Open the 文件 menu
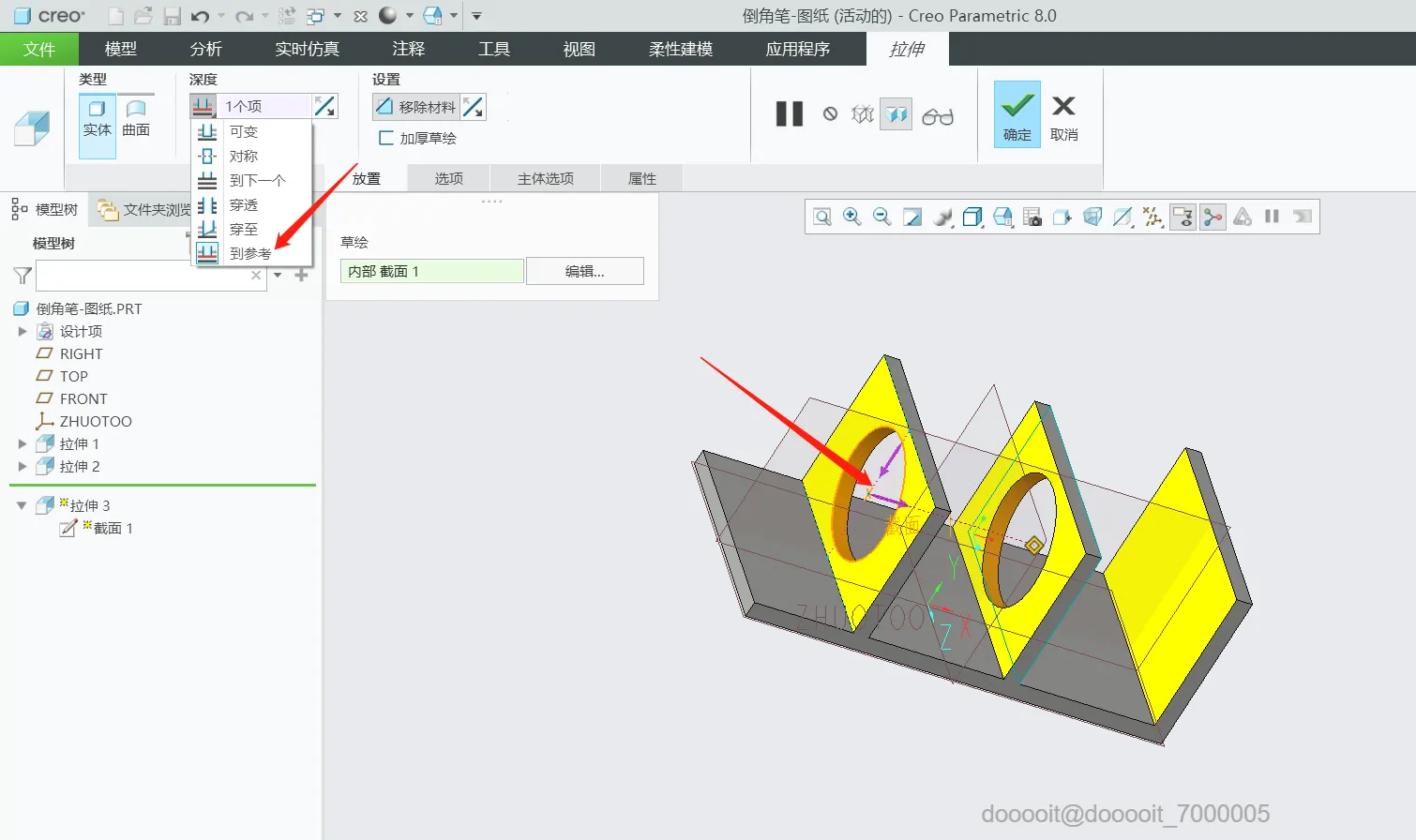Screen dimensions: 1416x840 39,49
